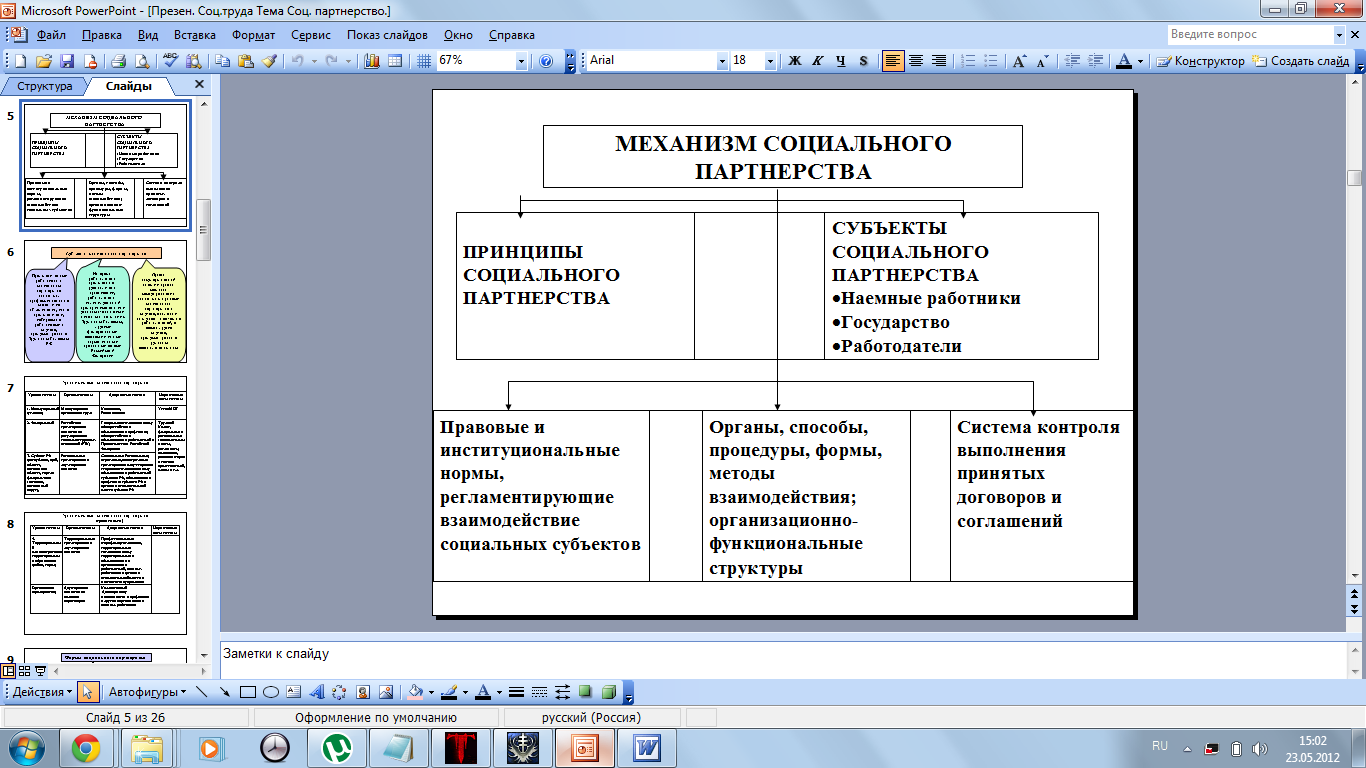Screen dimensions: 1366x768
Task: Expand the line color dropdown arrow
Action: [465, 692]
